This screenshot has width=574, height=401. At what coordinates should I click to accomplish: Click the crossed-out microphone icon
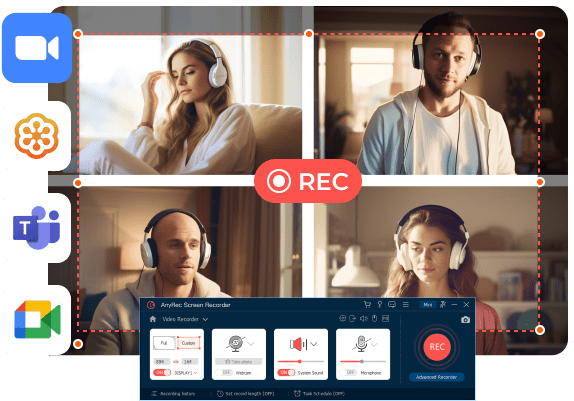pyautogui.click(x=361, y=344)
